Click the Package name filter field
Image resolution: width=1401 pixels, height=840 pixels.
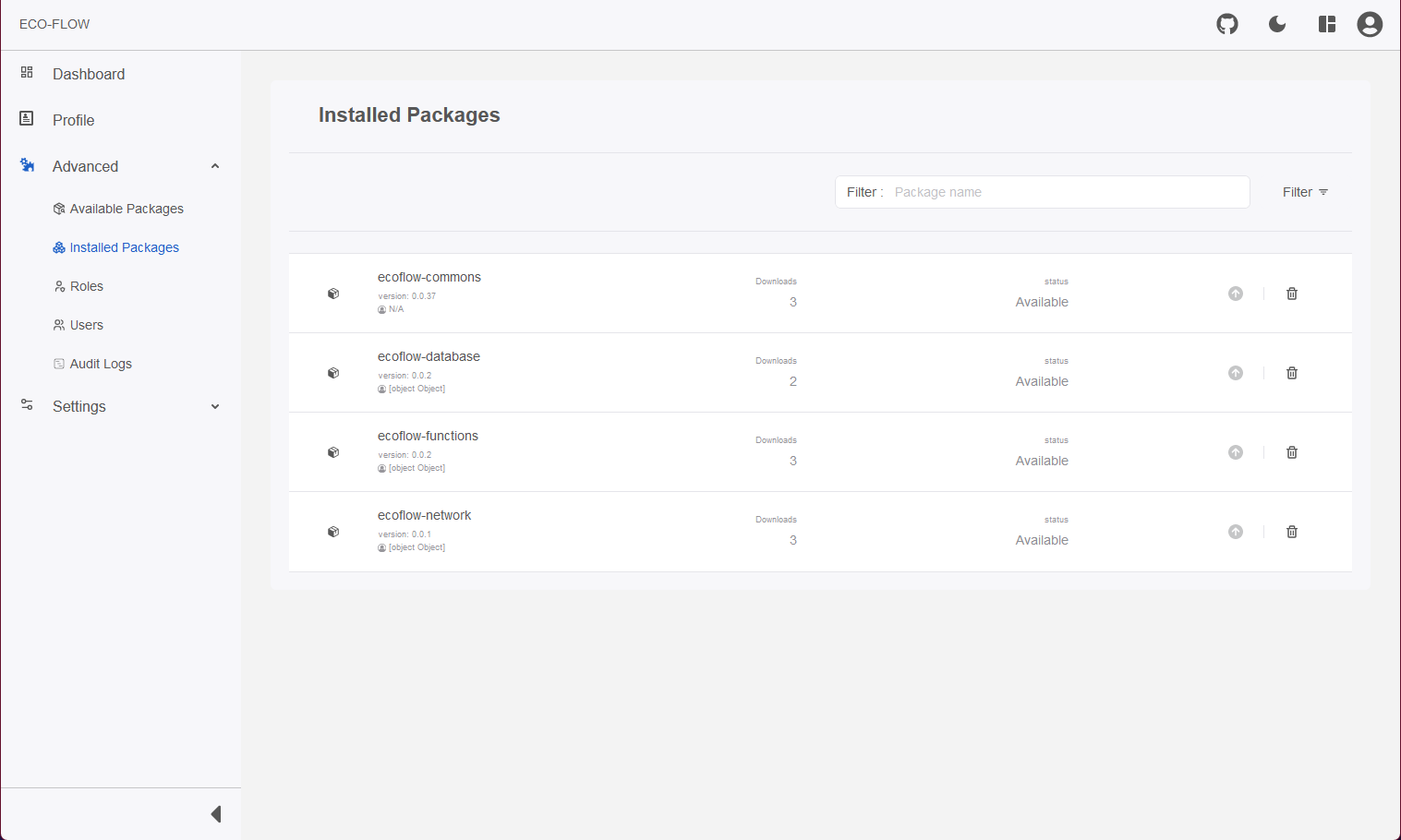point(1068,192)
